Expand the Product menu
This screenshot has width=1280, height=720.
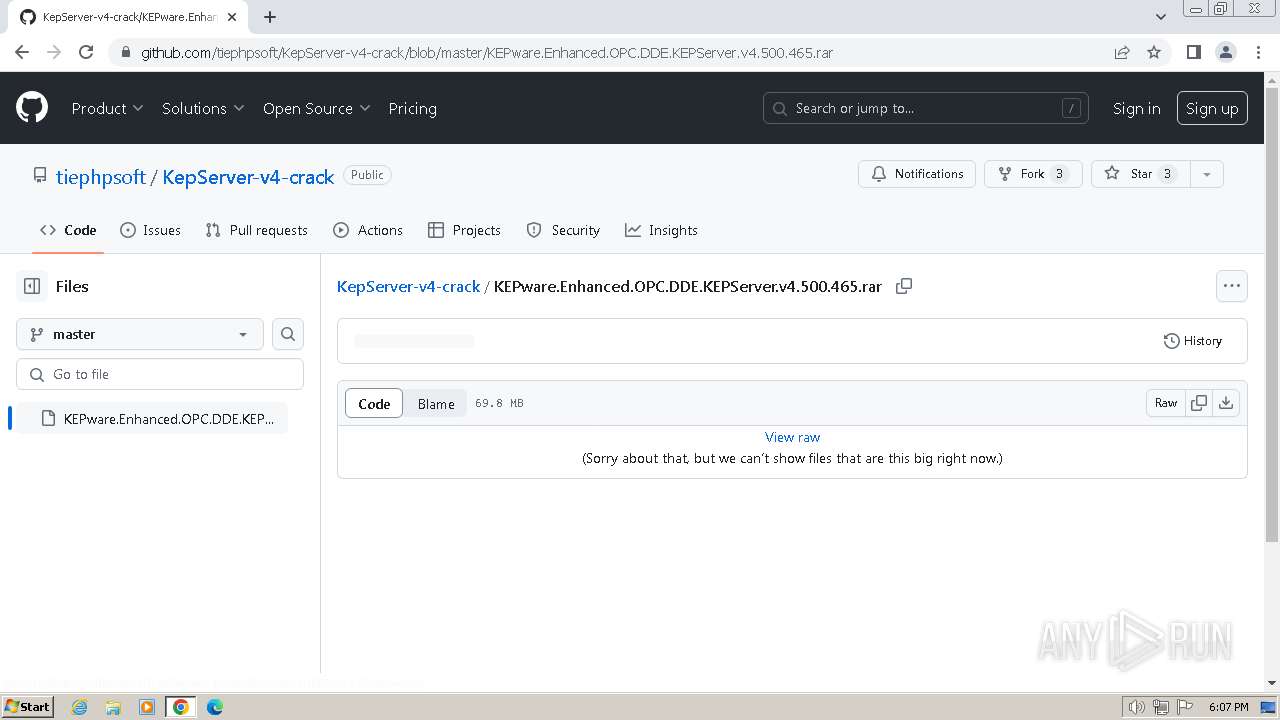pos(107,108)
